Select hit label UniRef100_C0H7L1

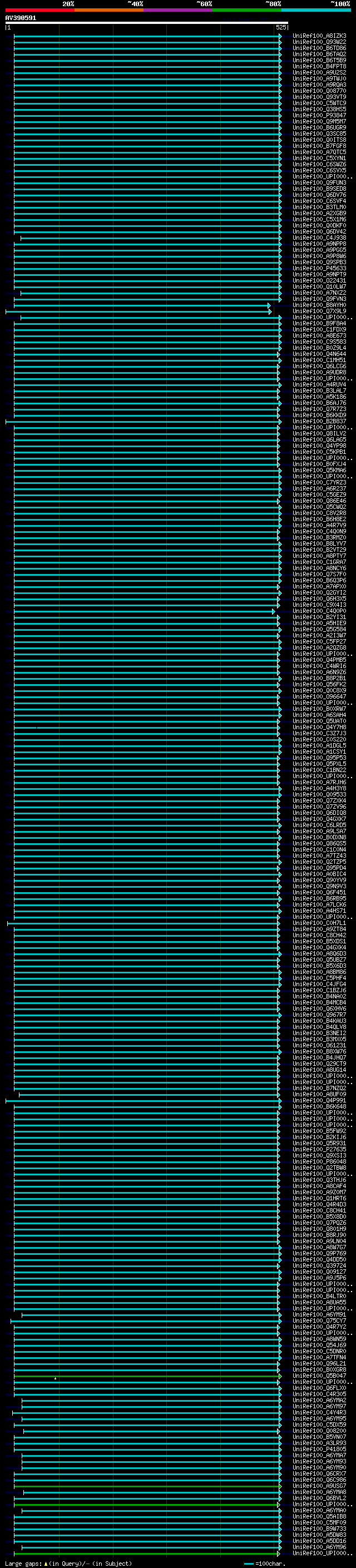coord(319,923)
